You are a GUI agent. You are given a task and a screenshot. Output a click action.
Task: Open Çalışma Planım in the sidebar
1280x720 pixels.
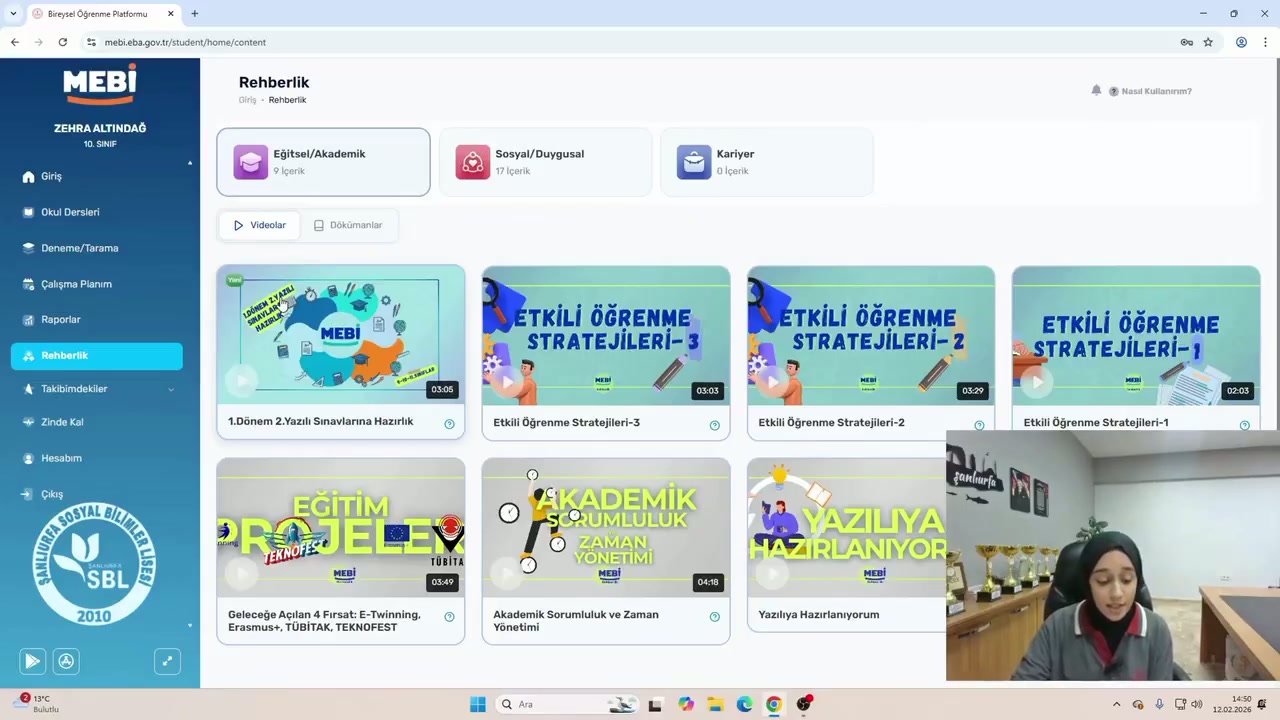(x=76, y=284)
